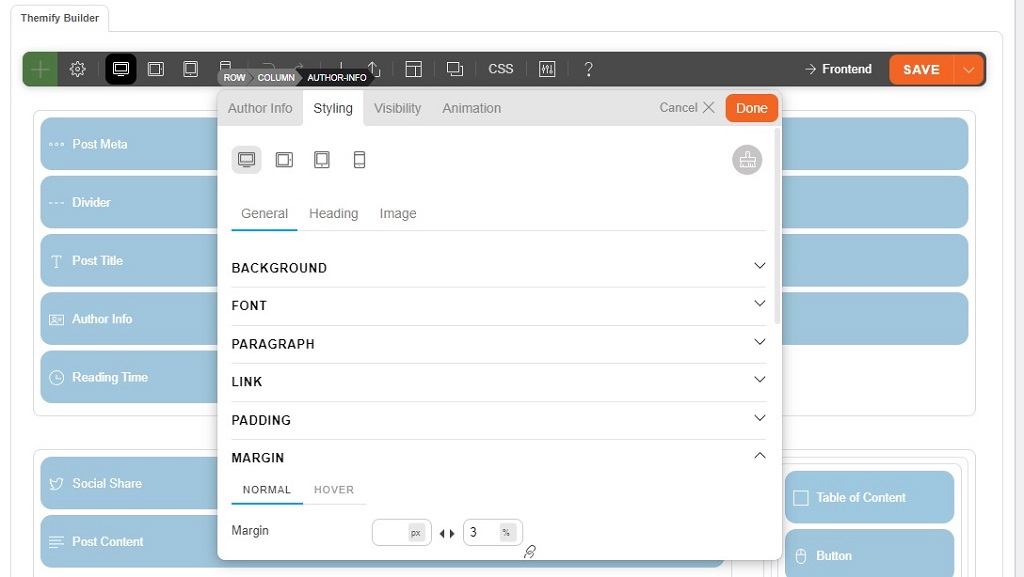1024x577 pixels.
Task: Open the % unit selector
Action: 507,533
